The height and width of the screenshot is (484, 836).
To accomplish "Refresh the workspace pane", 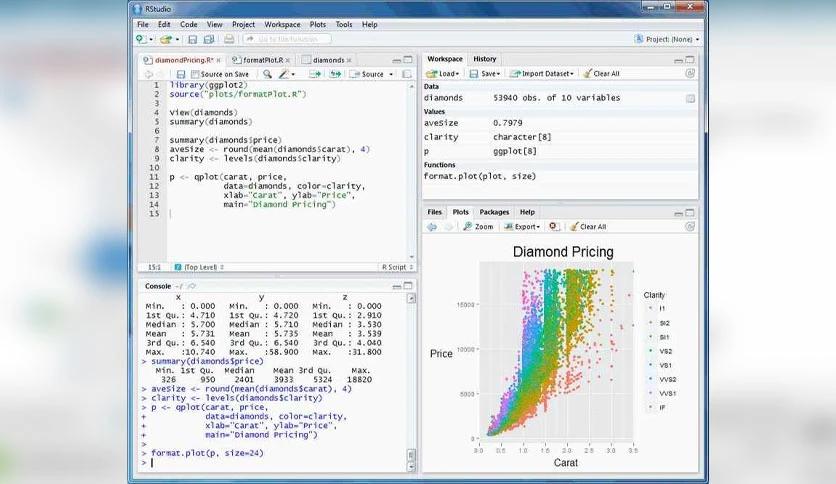I will point(690,74).
